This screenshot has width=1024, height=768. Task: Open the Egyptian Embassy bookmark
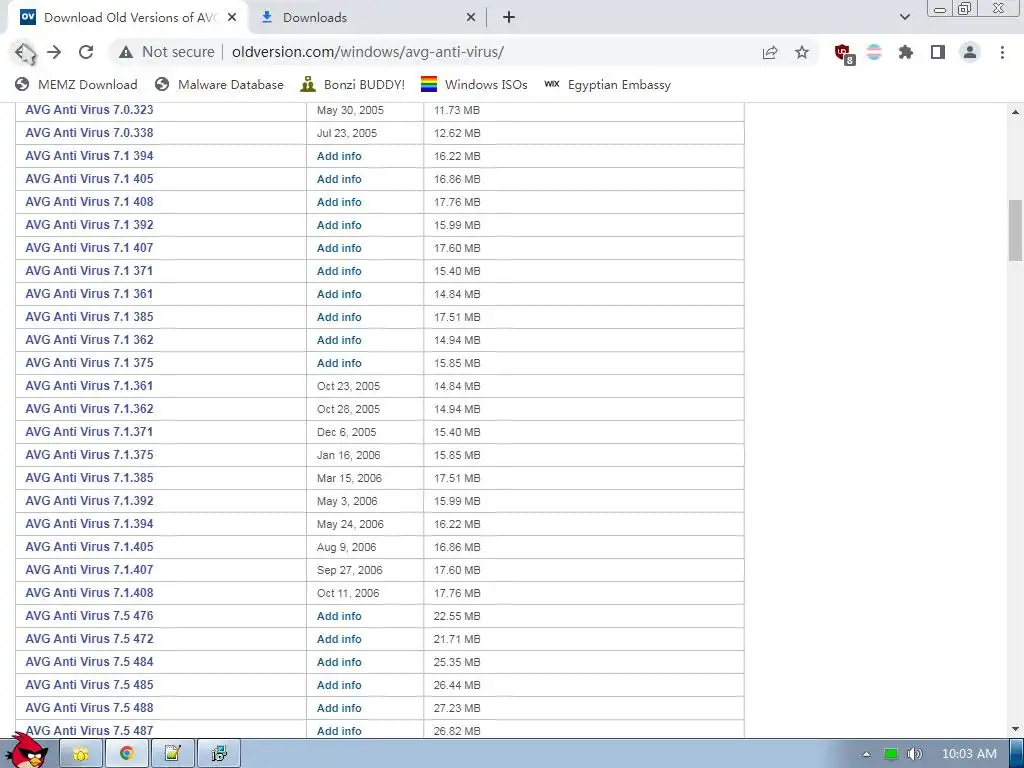(607, 84)
